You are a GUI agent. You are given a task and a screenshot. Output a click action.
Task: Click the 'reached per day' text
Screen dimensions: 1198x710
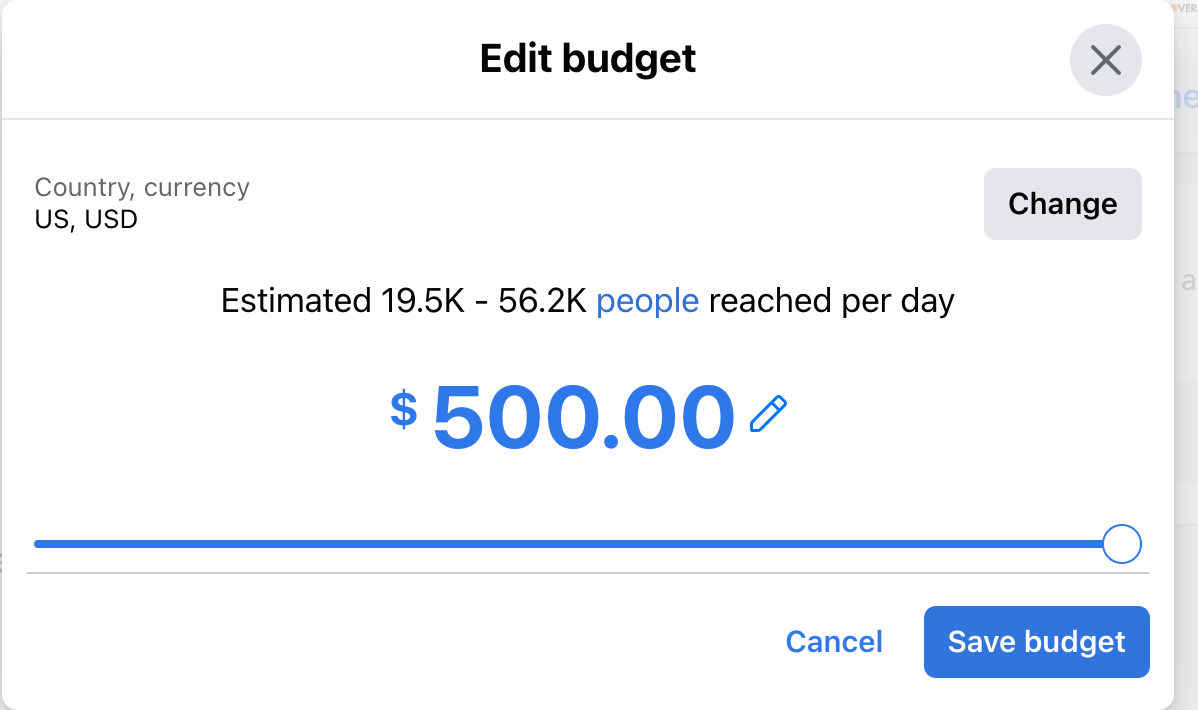pyautogui.click(x=831, y=301)
